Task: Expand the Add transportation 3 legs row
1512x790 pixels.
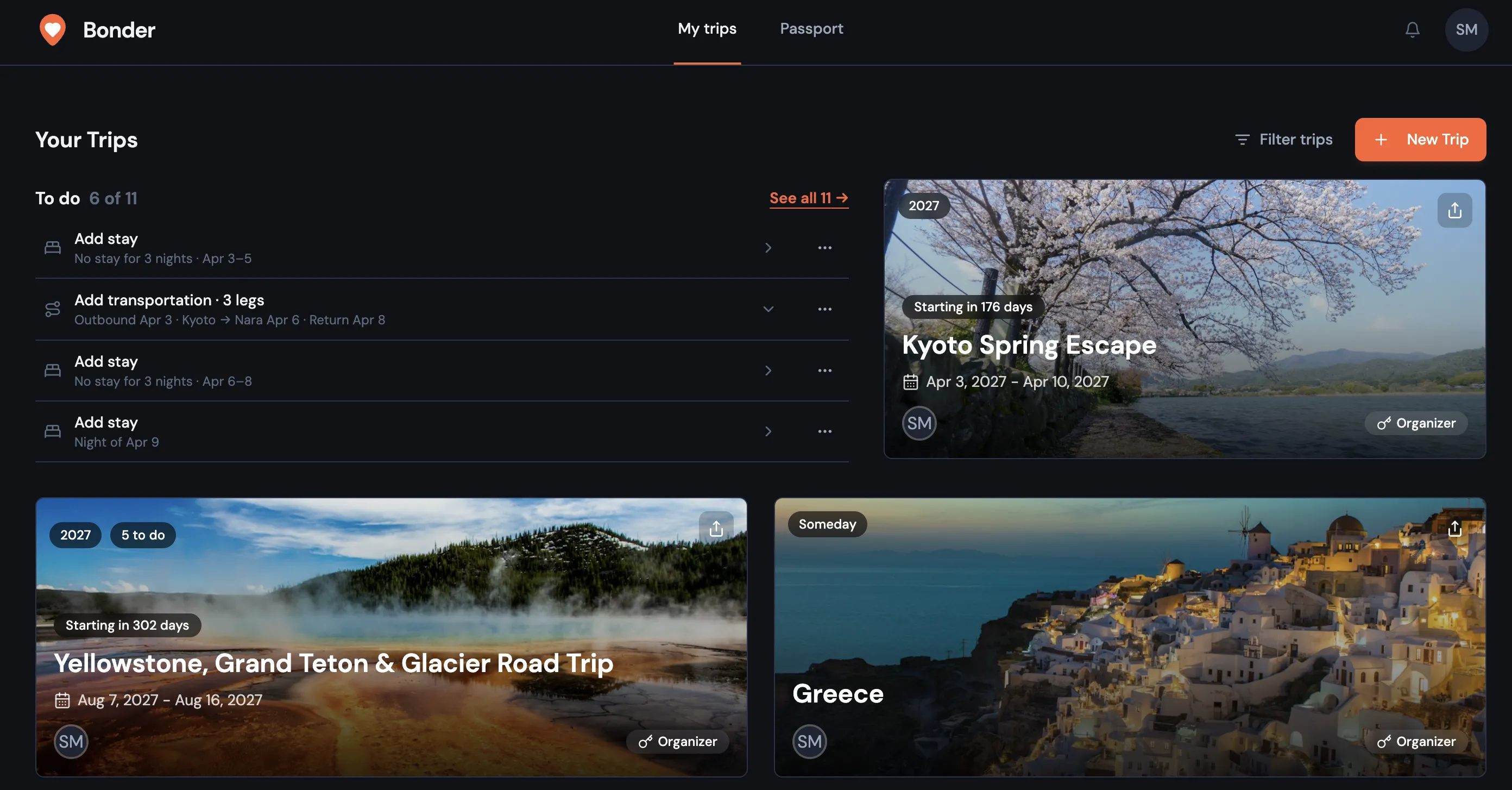Action: click(768, 309)
